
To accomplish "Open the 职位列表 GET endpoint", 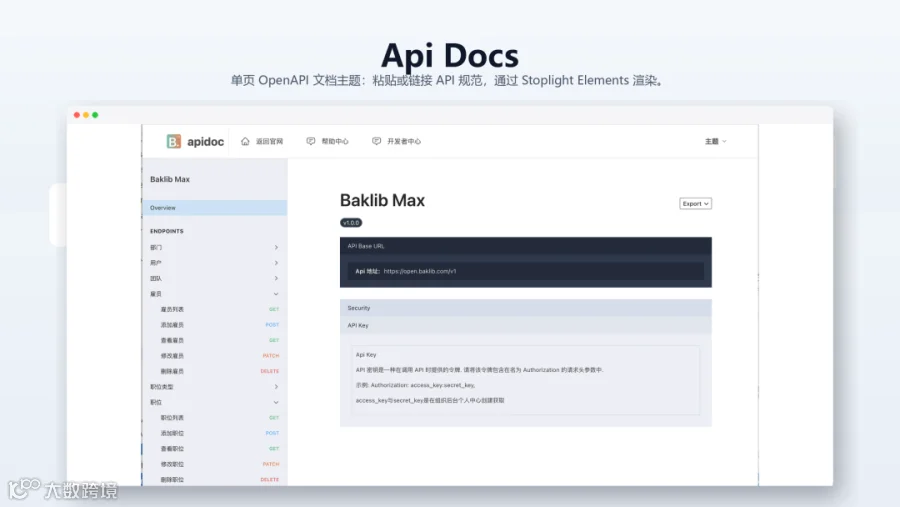I will pyautogui.click(x=215, y=418).
